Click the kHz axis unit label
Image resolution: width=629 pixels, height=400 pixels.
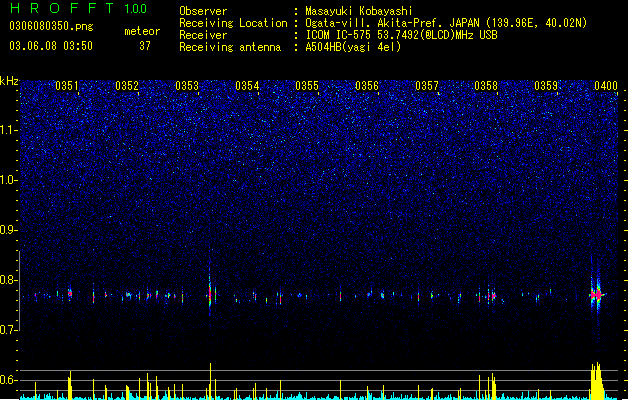click(9, 81)
